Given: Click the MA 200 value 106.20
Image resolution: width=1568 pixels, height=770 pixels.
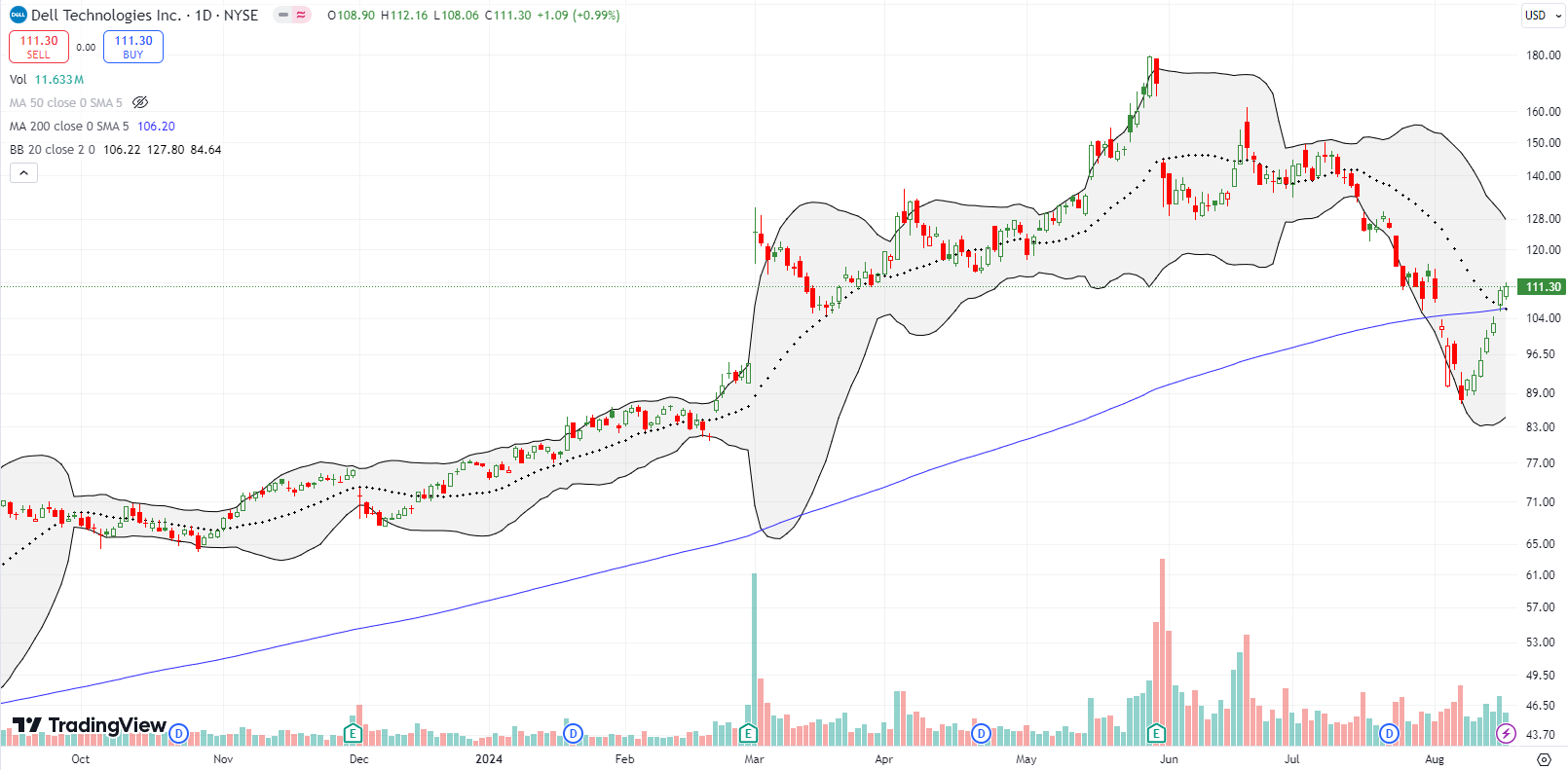Looking at the screenshot, I should (156, 126).
